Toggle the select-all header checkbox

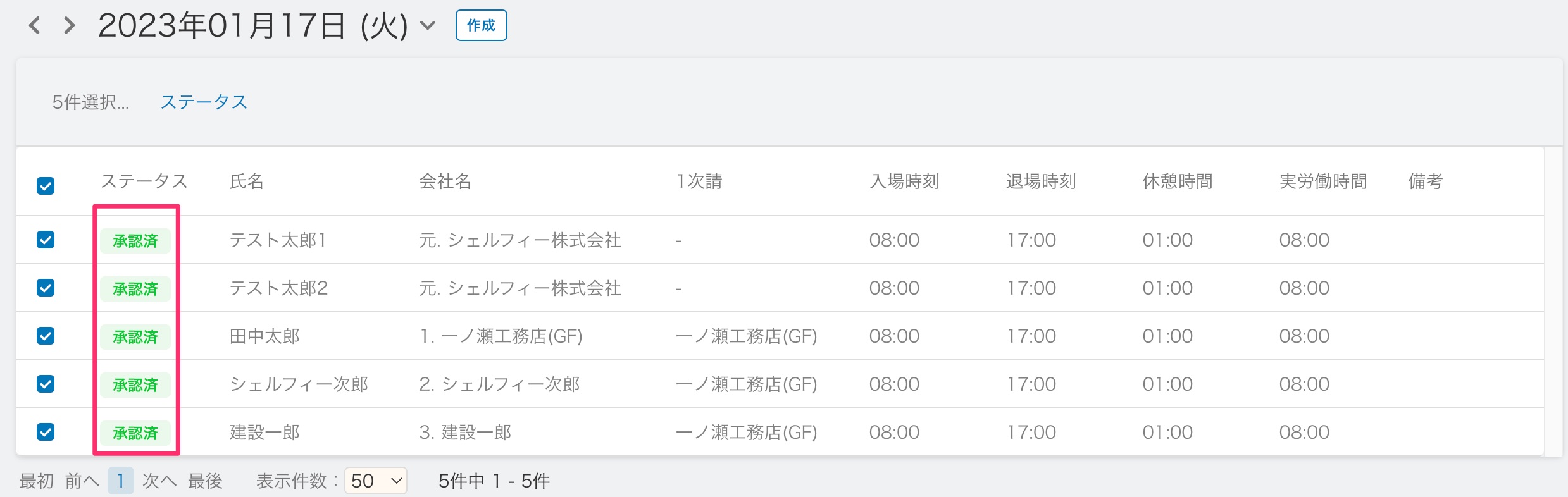tap(46, 186)
